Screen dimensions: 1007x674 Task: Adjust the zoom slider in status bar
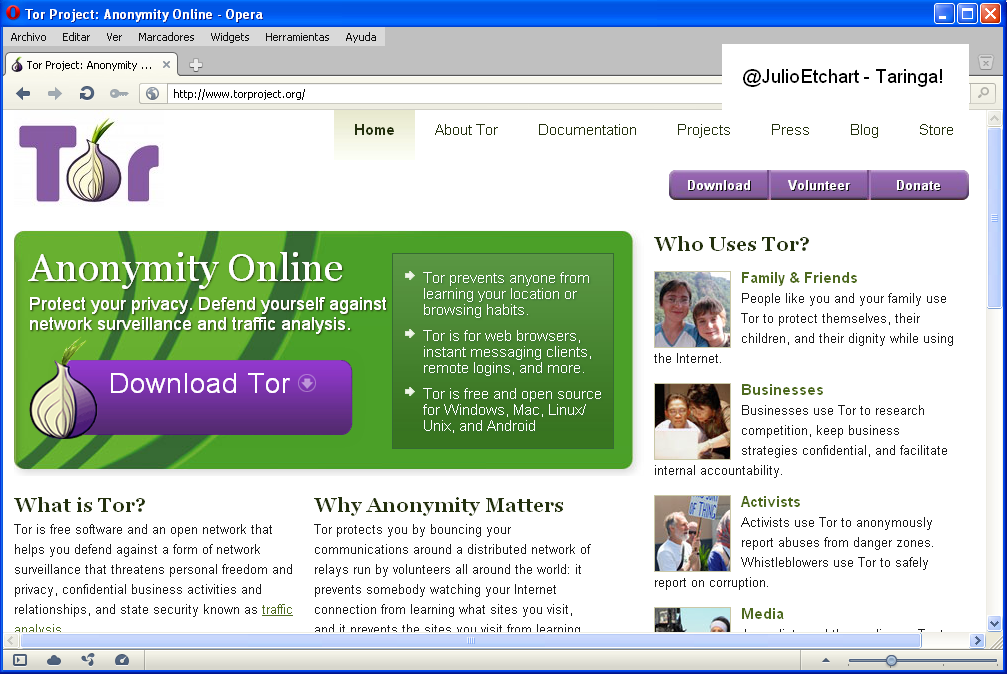[891, 660]
